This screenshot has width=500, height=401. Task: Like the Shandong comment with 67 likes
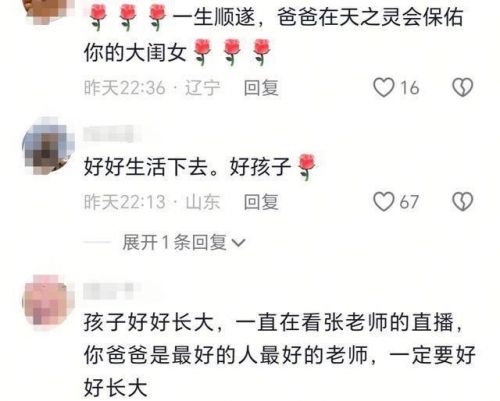pyautogui.click(x=384, y=202)
